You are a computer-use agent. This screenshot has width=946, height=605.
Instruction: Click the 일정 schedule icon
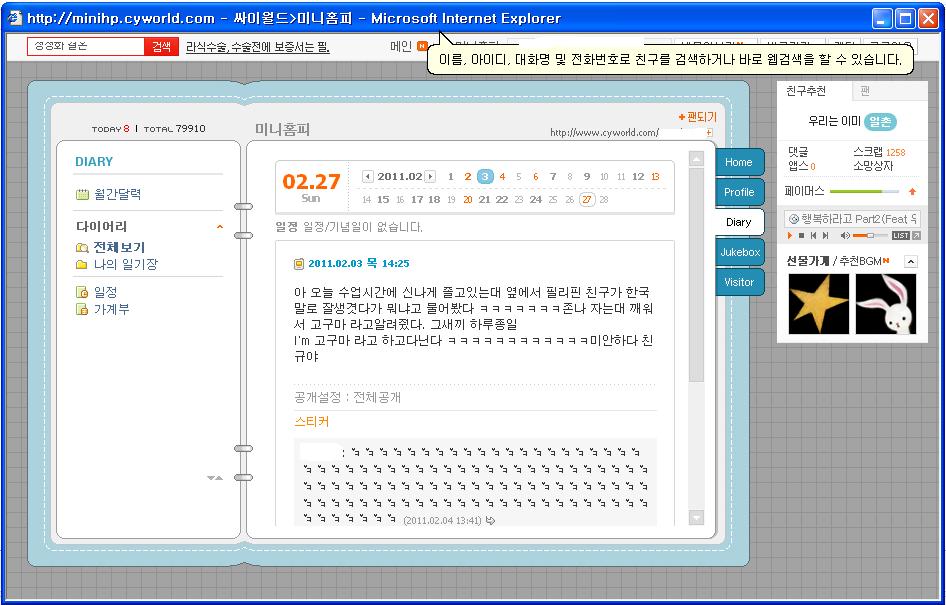click(x=82, y=293)
